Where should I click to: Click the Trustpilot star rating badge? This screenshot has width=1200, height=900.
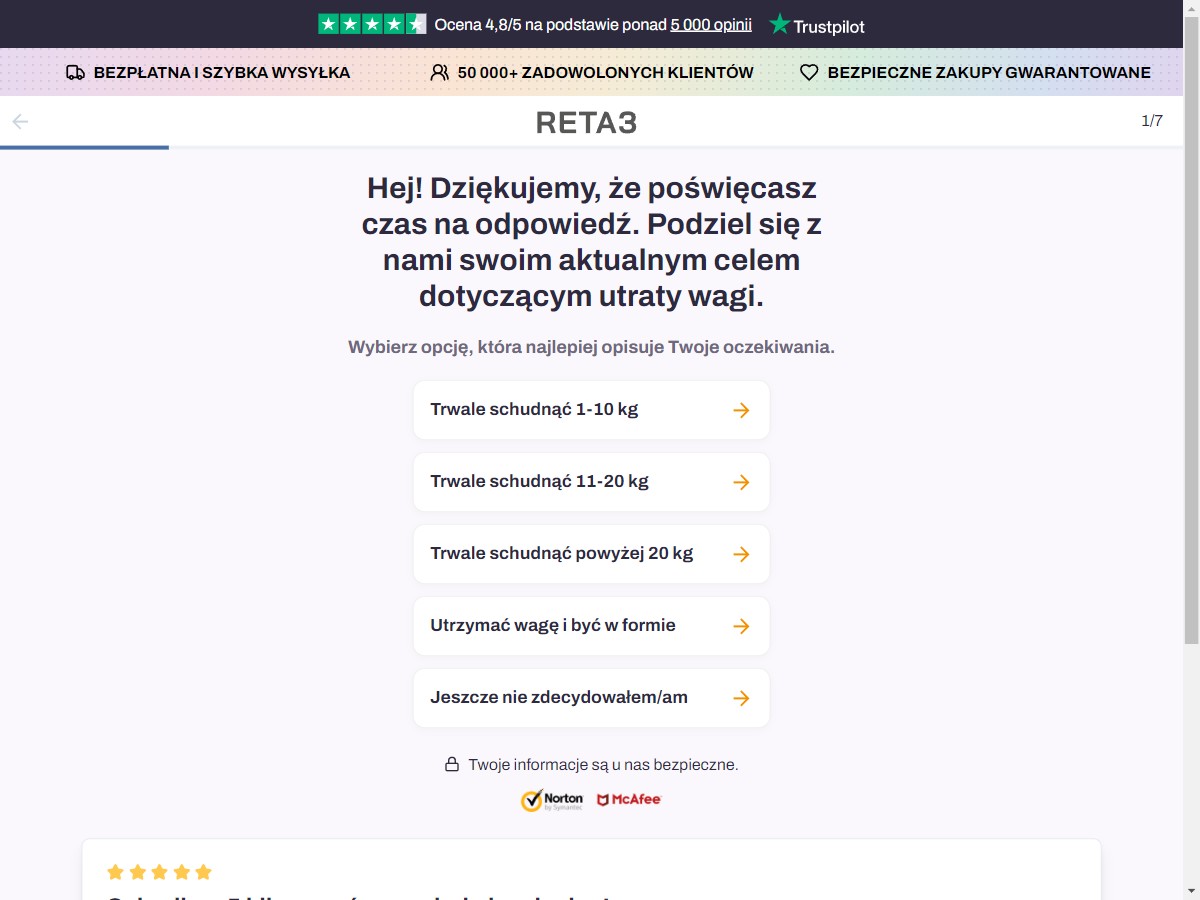coord(372,24)
